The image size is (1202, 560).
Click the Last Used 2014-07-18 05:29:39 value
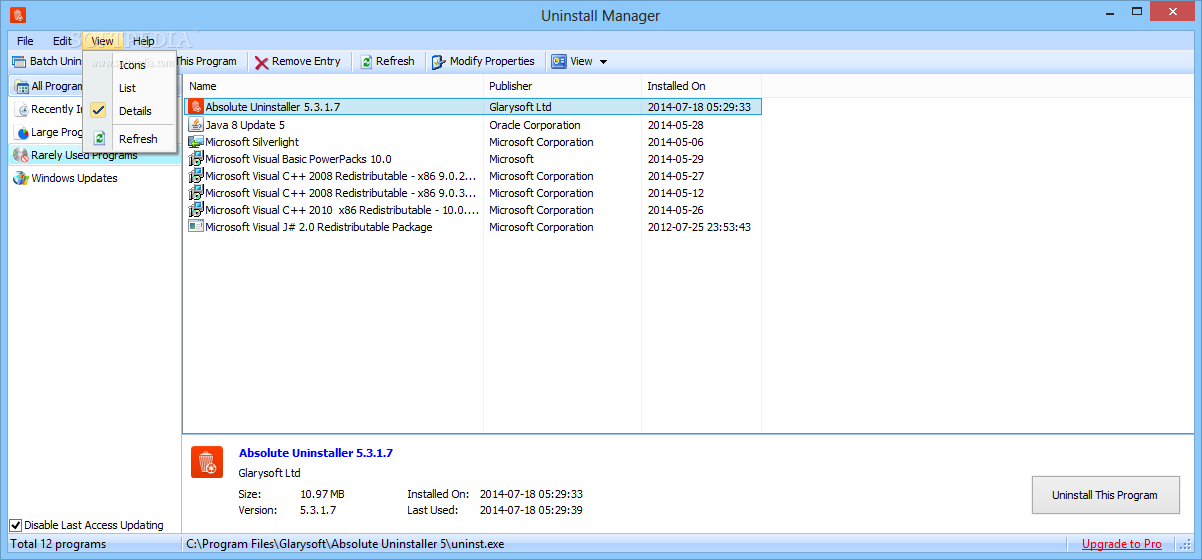(531, 510)
